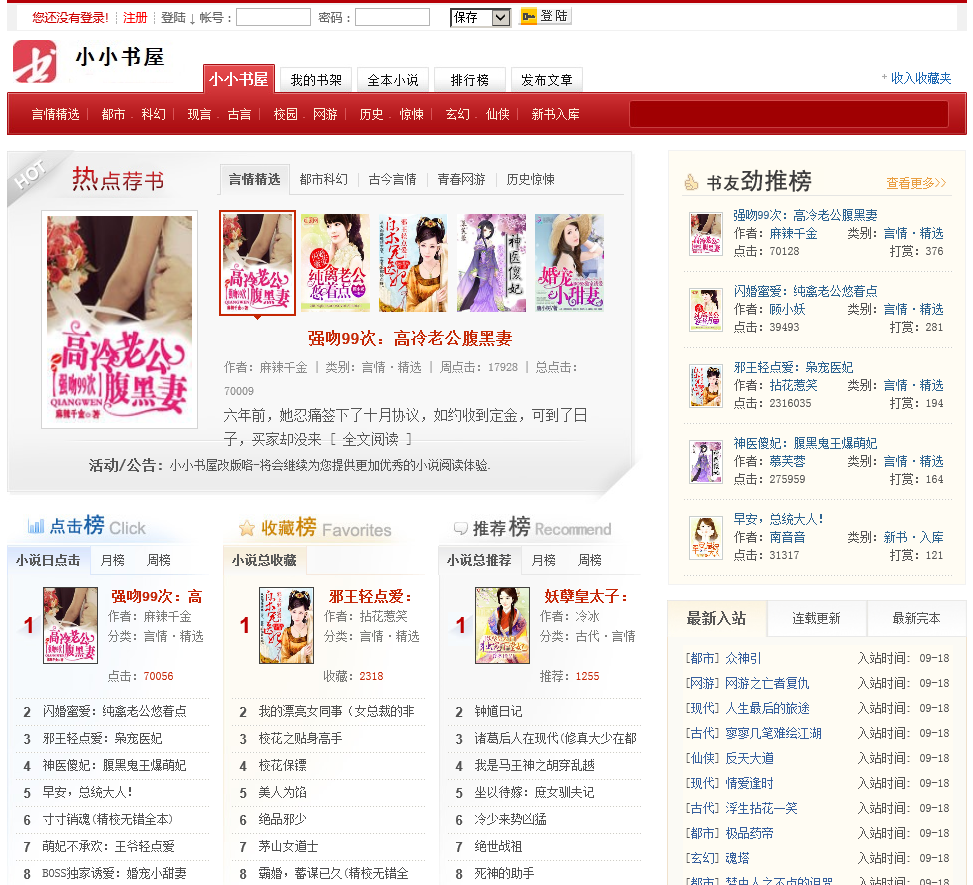Image resolution: width=973 pixels, height=885 pixels.
Task: Click 收入收藏夹 add to favorites link
Action: point(921,78)
